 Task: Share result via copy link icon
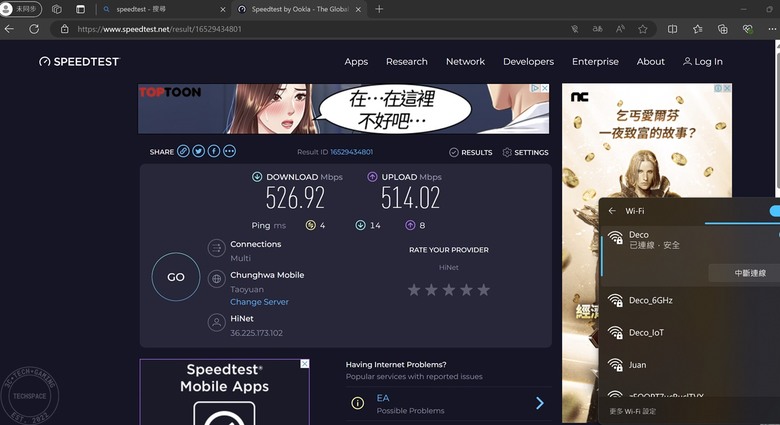(183, 151)
